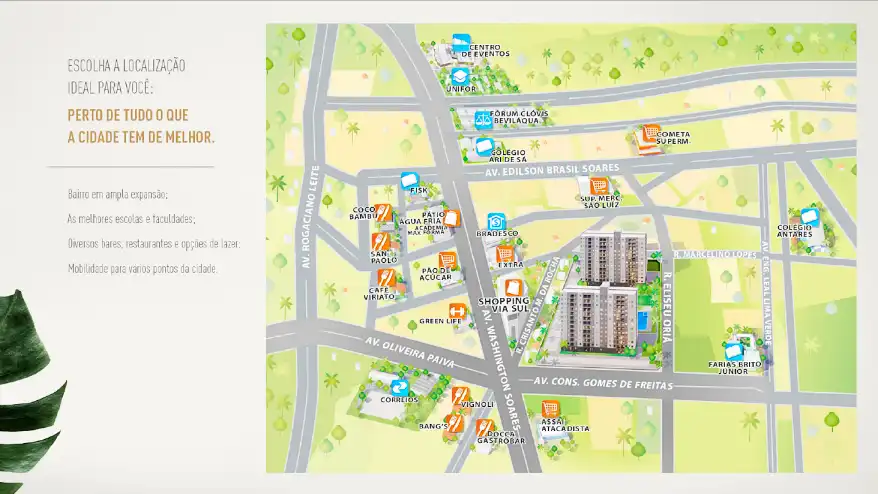Click the heading 'Escolha a localização ideal para você'

tap(127, 77)
